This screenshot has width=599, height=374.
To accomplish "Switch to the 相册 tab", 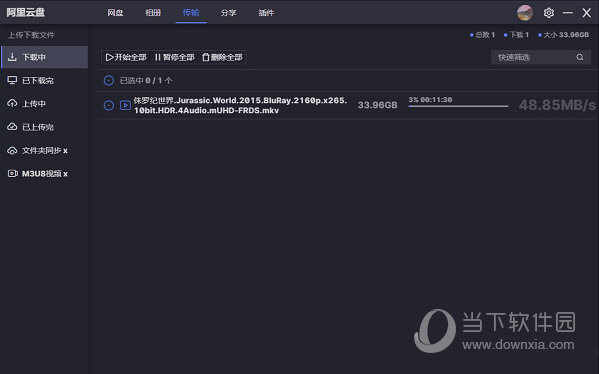I will (153, 13).
